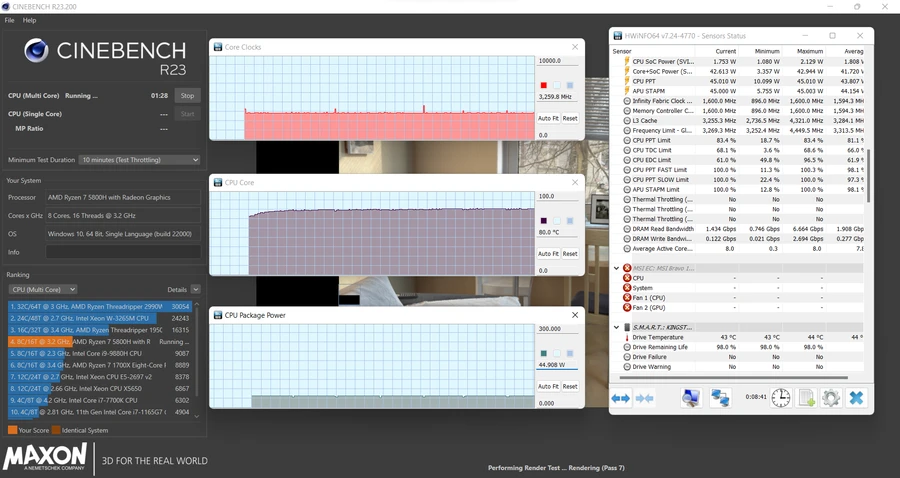Click the Core Clocks window title icon
900x478 pixels.
pyautogui.click(x=218, y=47)
